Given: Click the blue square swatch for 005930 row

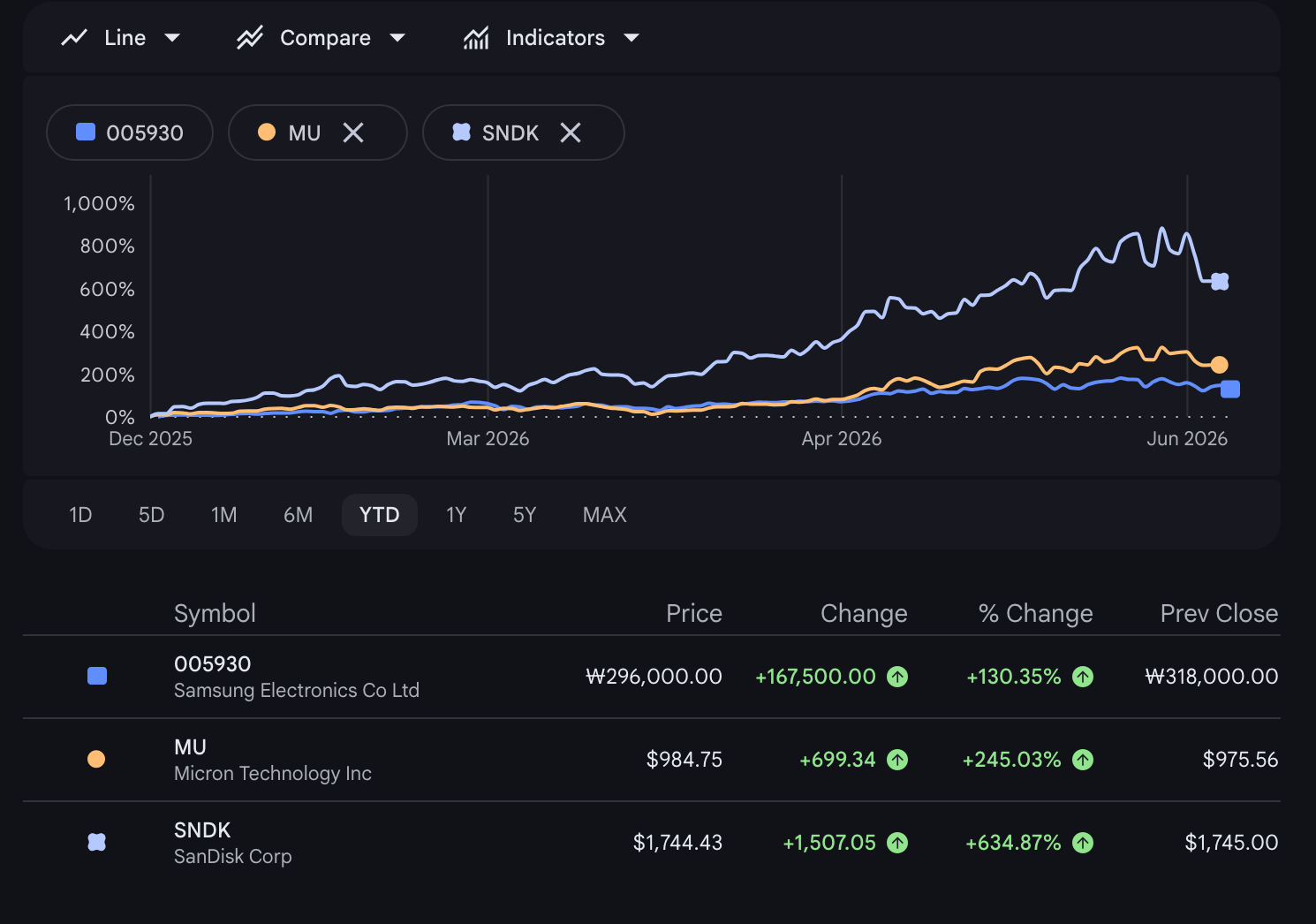Looking at the screenshot, I should [97, 676].
